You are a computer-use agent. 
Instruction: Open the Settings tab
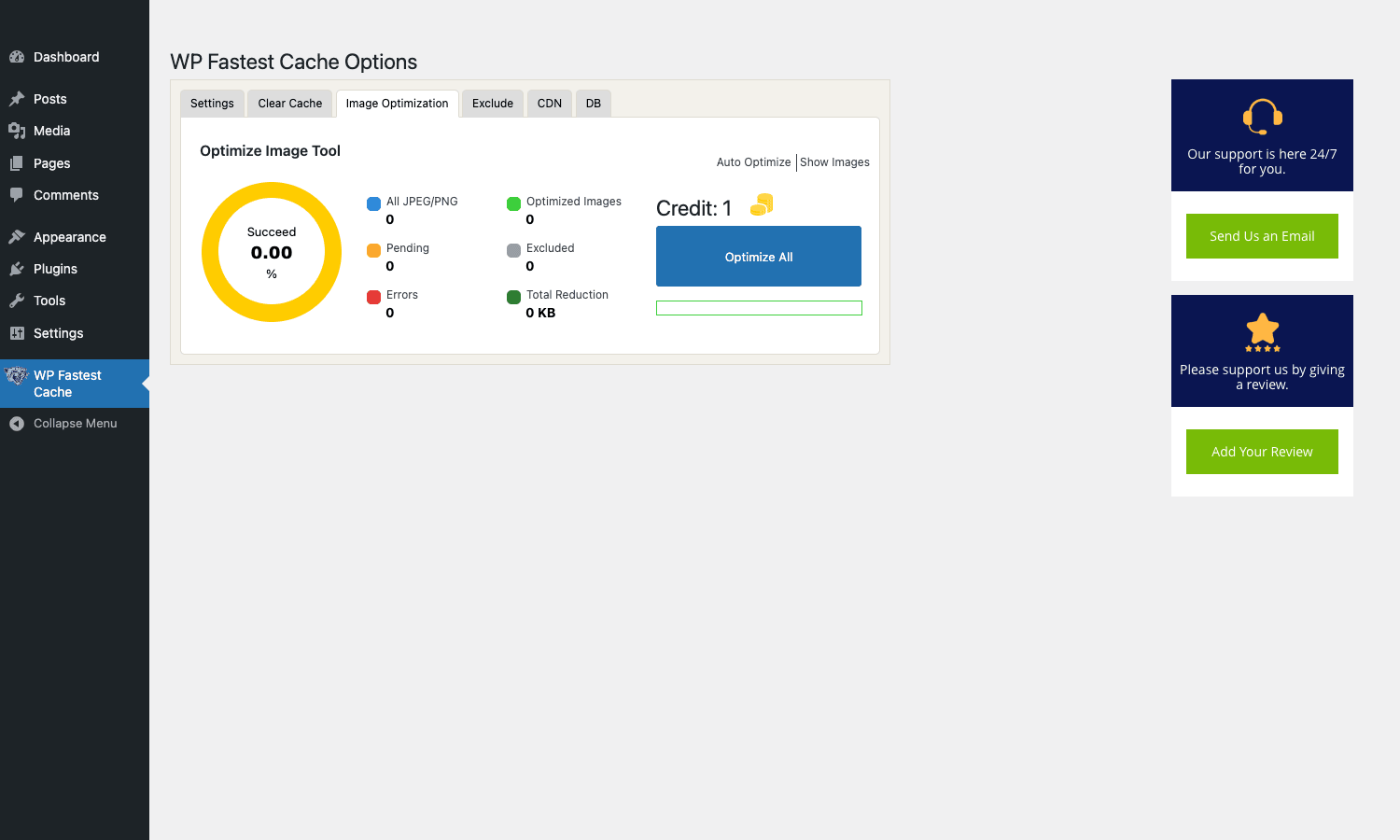click(x=212, y=104)
